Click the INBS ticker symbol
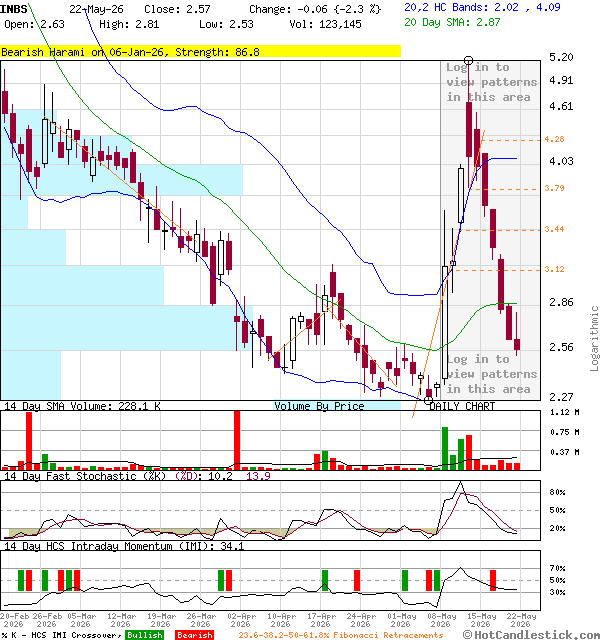600x640 pixels. [13, 9]
